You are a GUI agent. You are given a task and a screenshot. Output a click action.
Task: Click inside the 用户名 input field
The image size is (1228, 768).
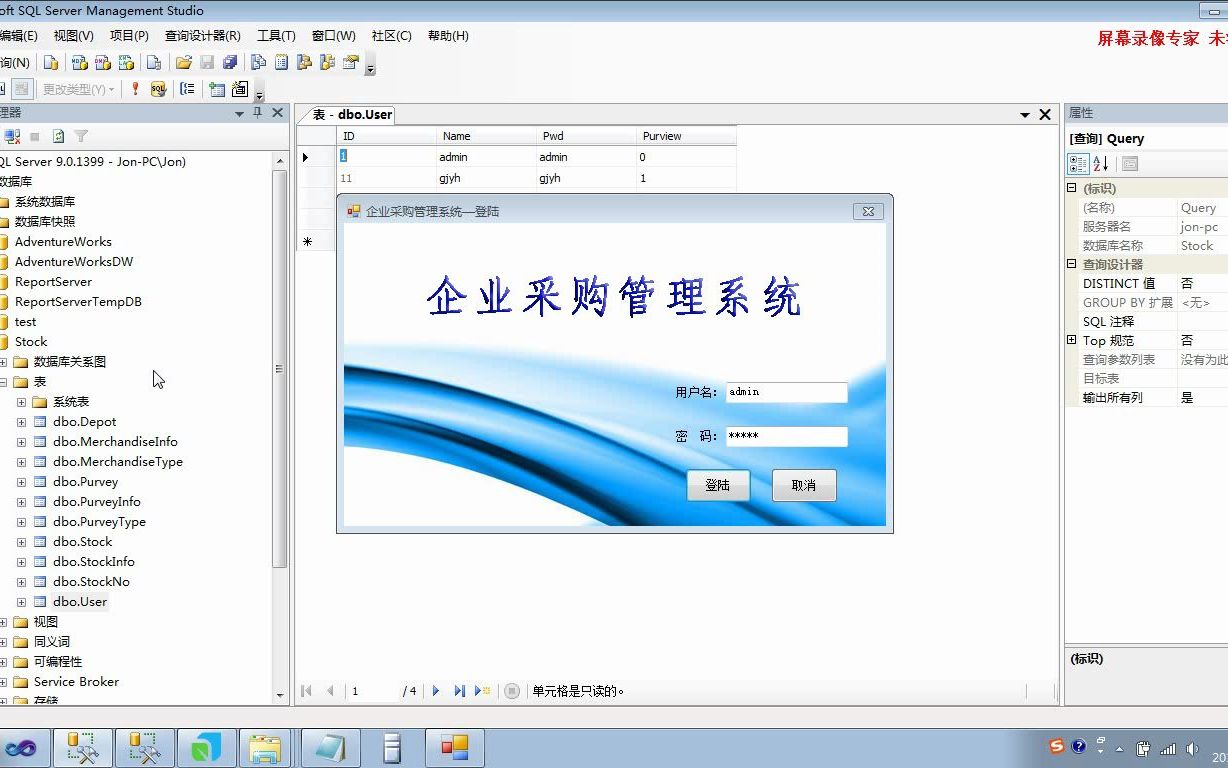(786, 392)
